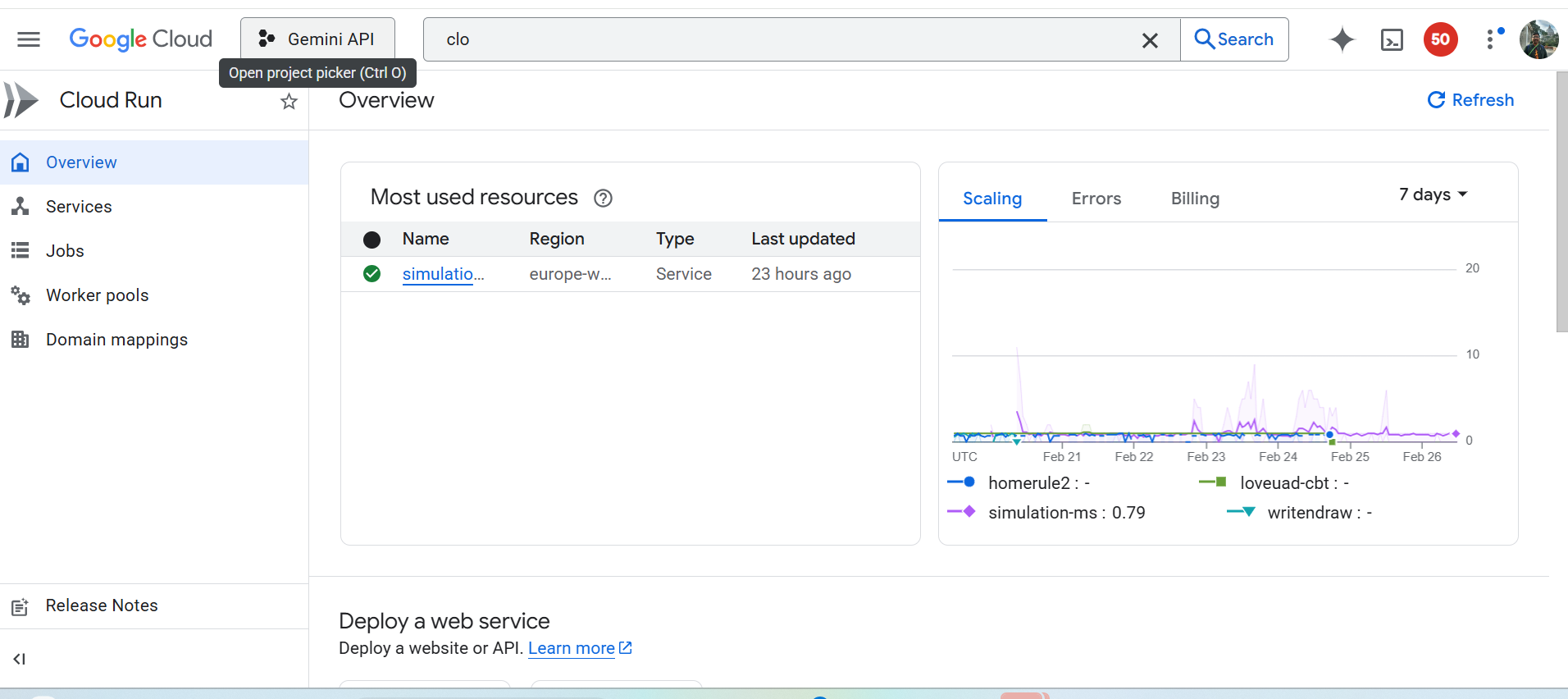Switch to the Scaling tab
Image resolution: width=1568 pixels, height=699 pixels.
click(992, 199)
